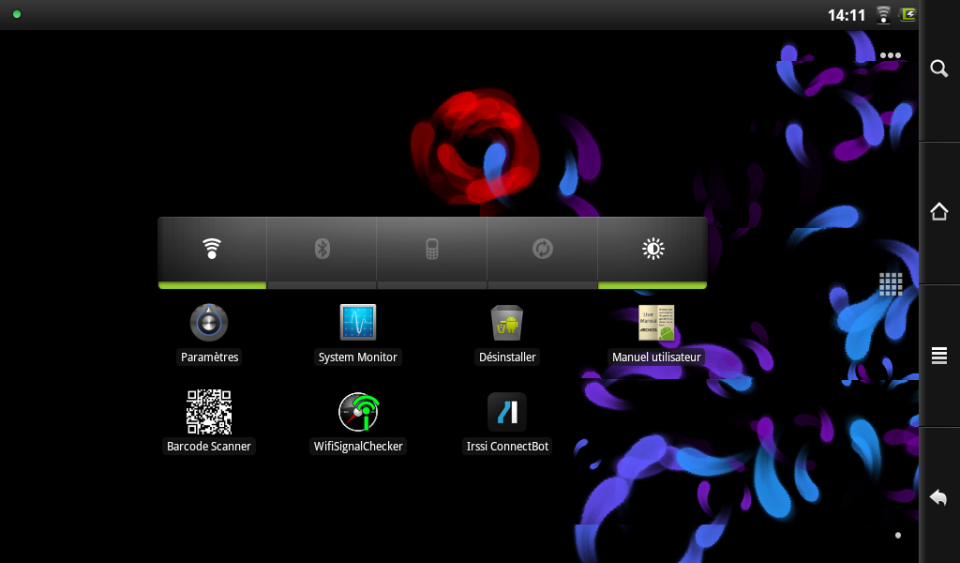Toggle screen brightness in the power widget
This screenshot has width=960, height=563.
pyautogui.click(x=653, y=250)
